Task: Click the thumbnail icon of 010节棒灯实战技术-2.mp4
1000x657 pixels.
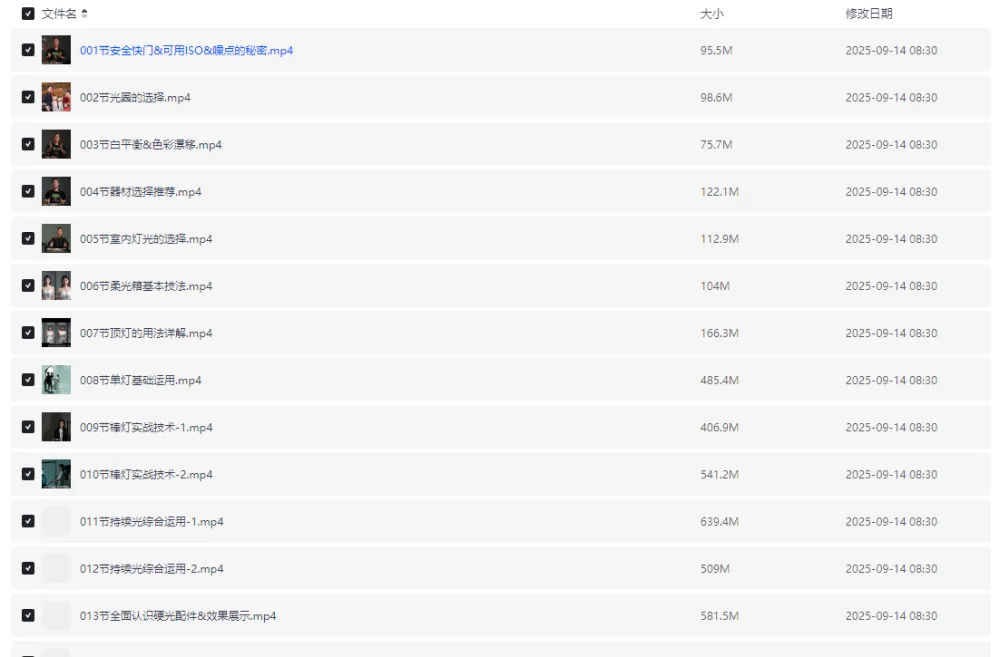Action: point(56,474)
